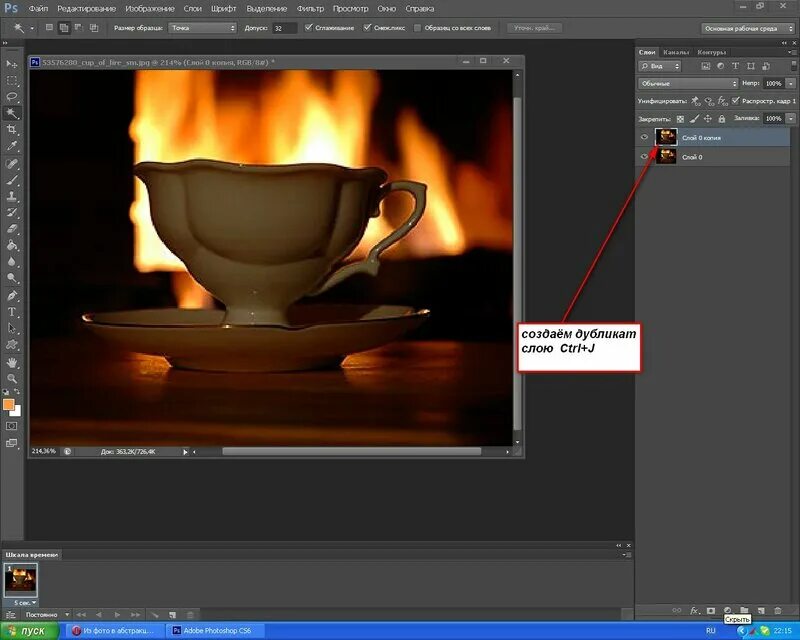Hide the Слой 0 копия layer
The height and width of the screenshot is (640, 800).
tap(644, 137)
